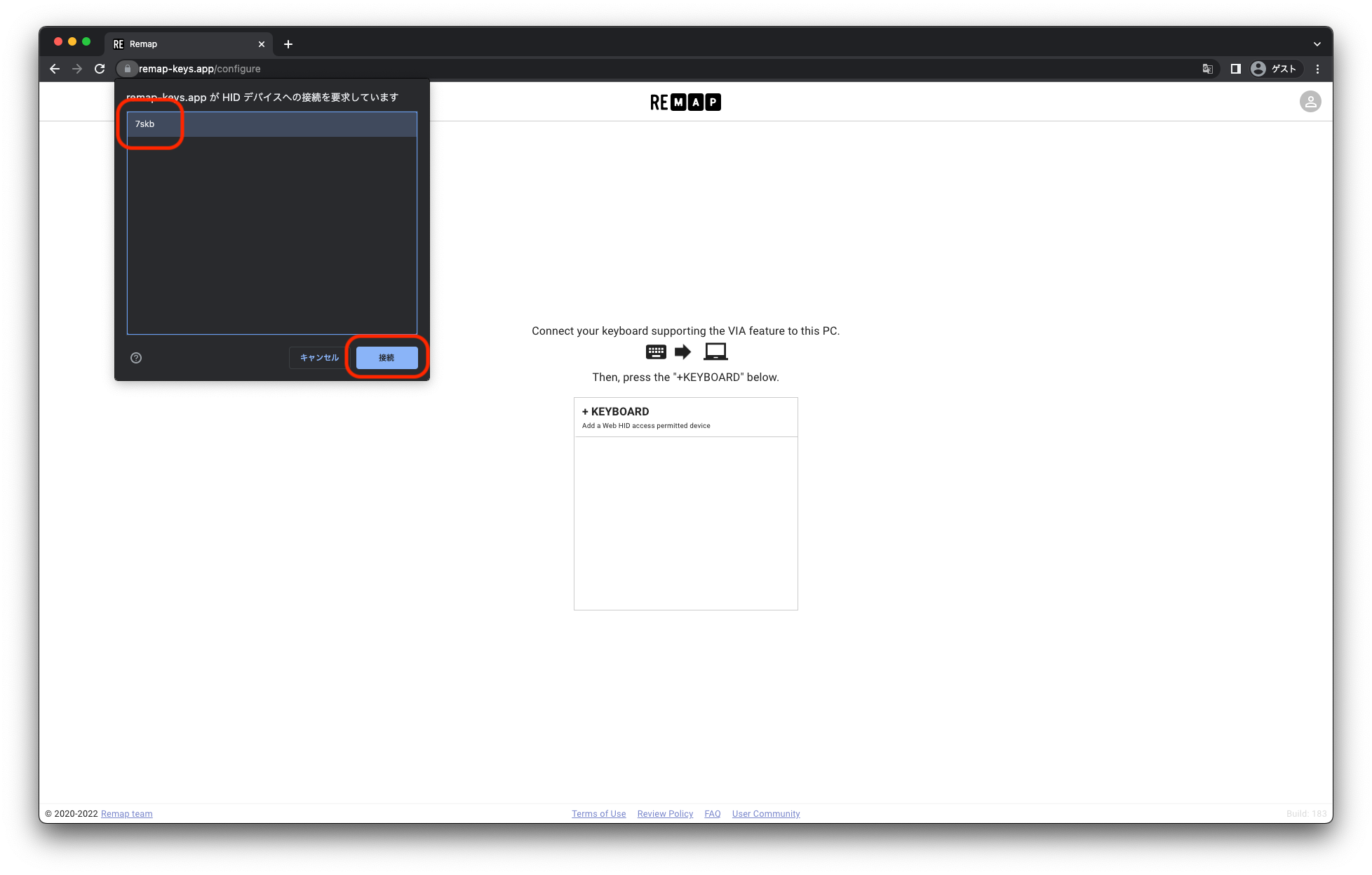Expand the tab search chevron
Screen dimensions: 1372x875
(1317, 44)
